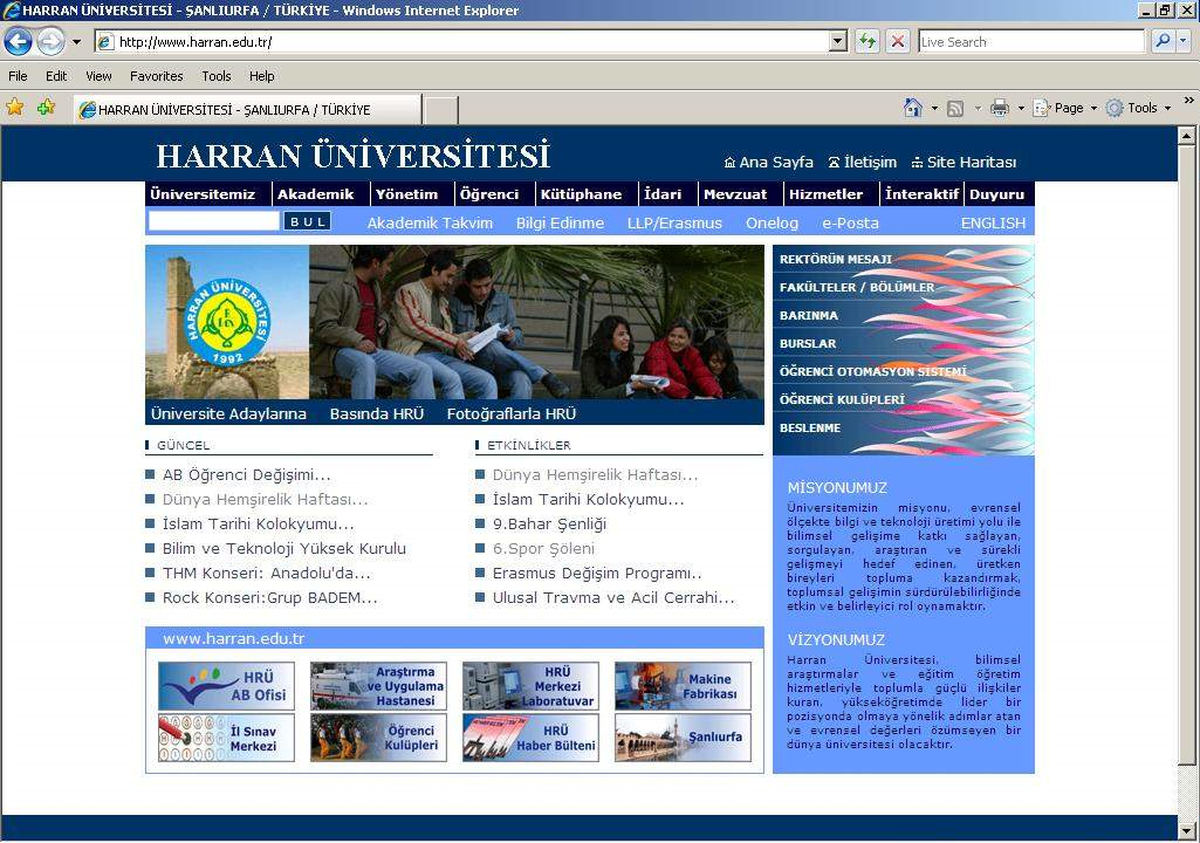Image resolution: width=1200 pixels, height=843 pixels.
Task: Open AB Öğrenci Değişimi news item
Action: pyautogui.click(x=246, y=475)
